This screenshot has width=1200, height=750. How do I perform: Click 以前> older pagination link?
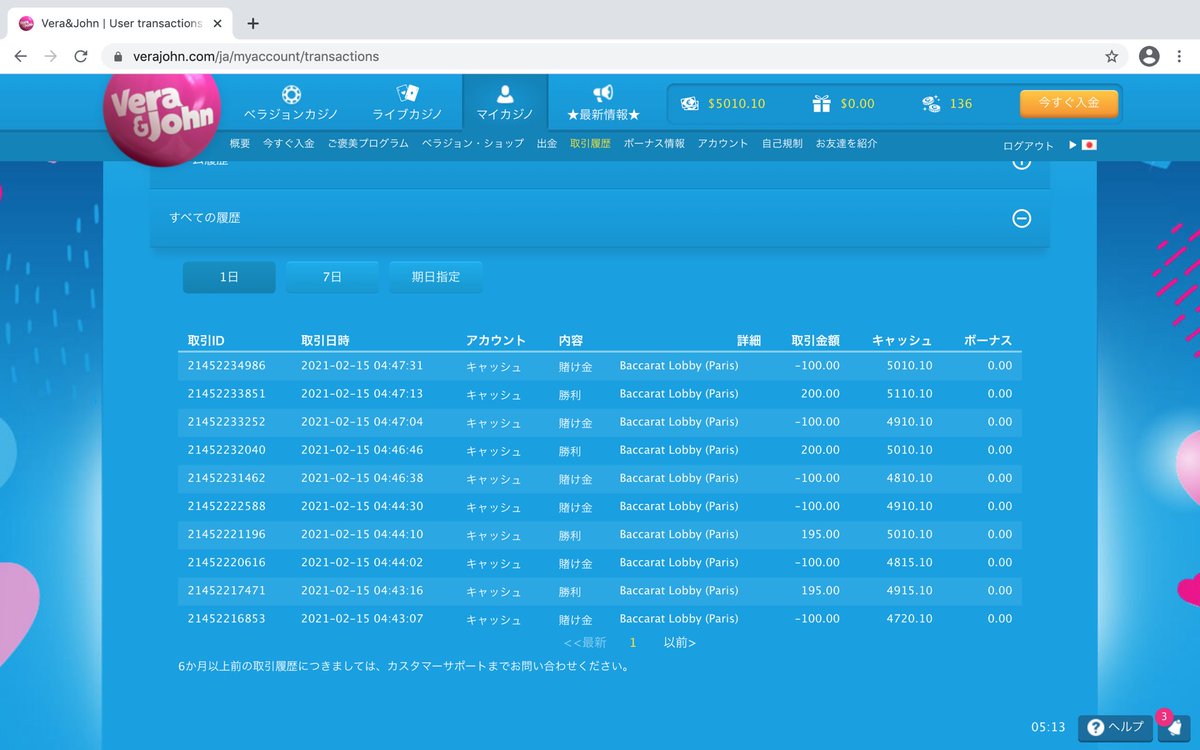[680, 643]
